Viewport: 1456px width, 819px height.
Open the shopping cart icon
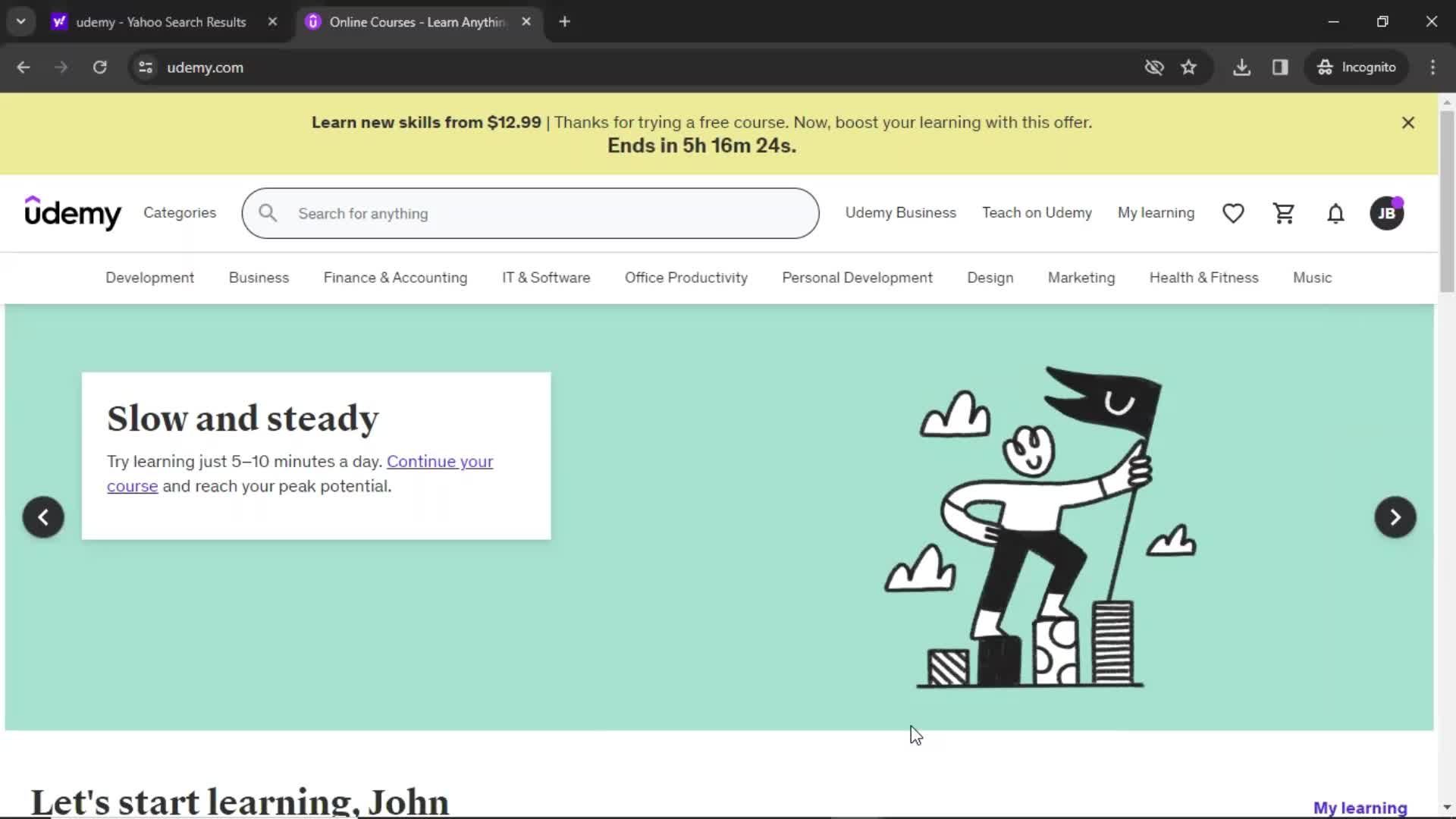pos(1284,213)
